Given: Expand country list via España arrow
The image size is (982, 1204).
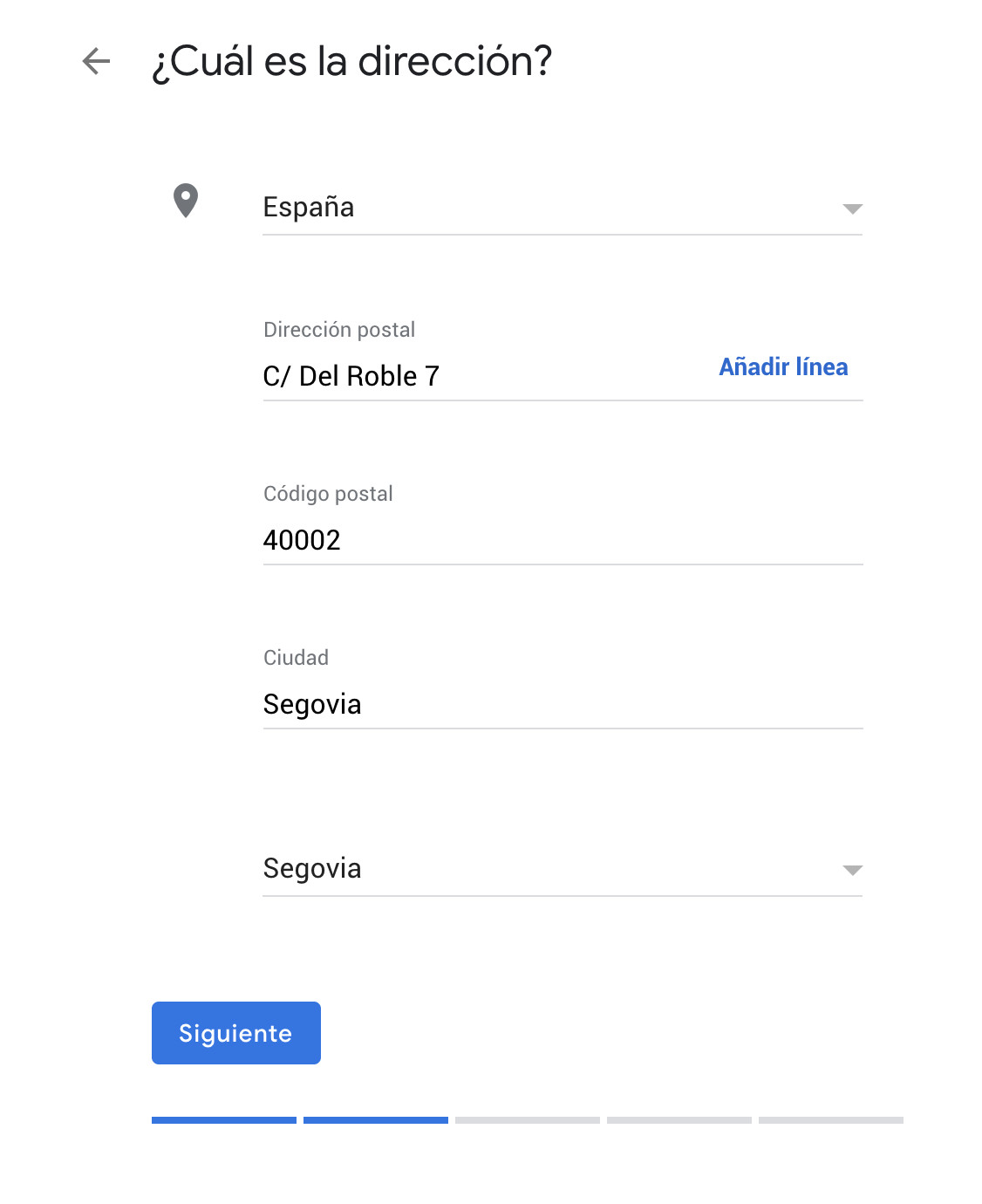Looking at the screenshot, I should point(853,209).
